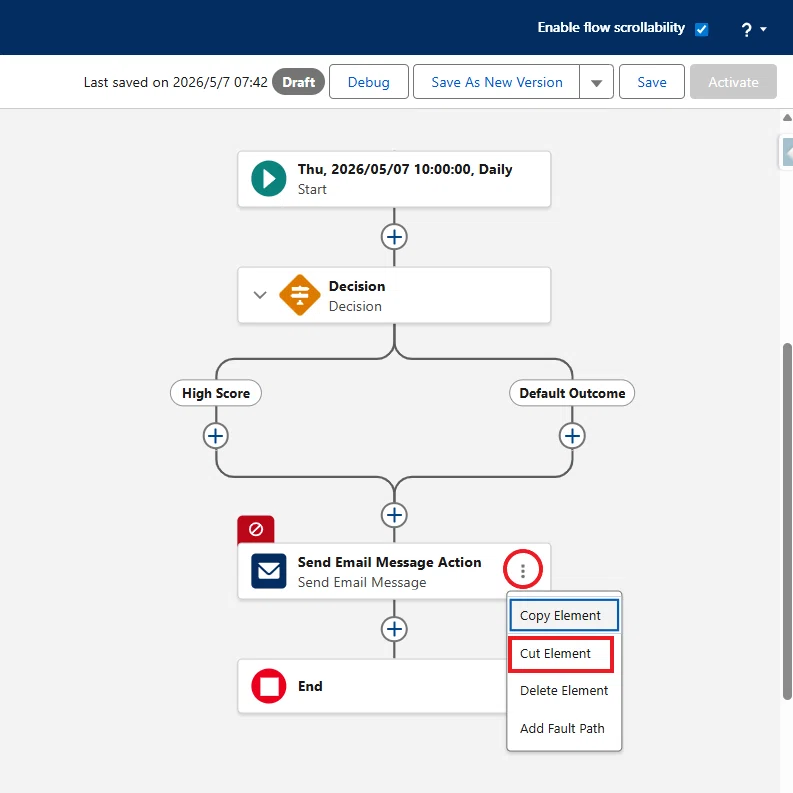Click the Decision card title text
Viewport: 793px width, 793px height.
pyautogui.click(x=357, y=286)
